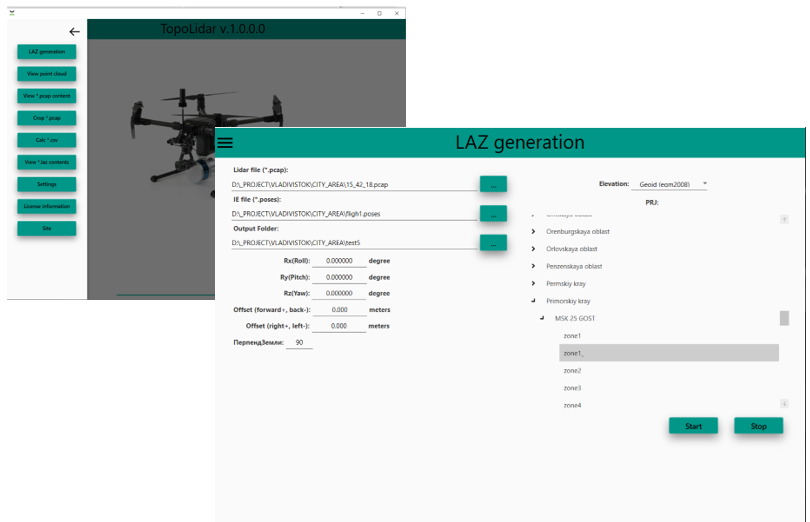Browse for the IE poses file

tap(493, 213)
